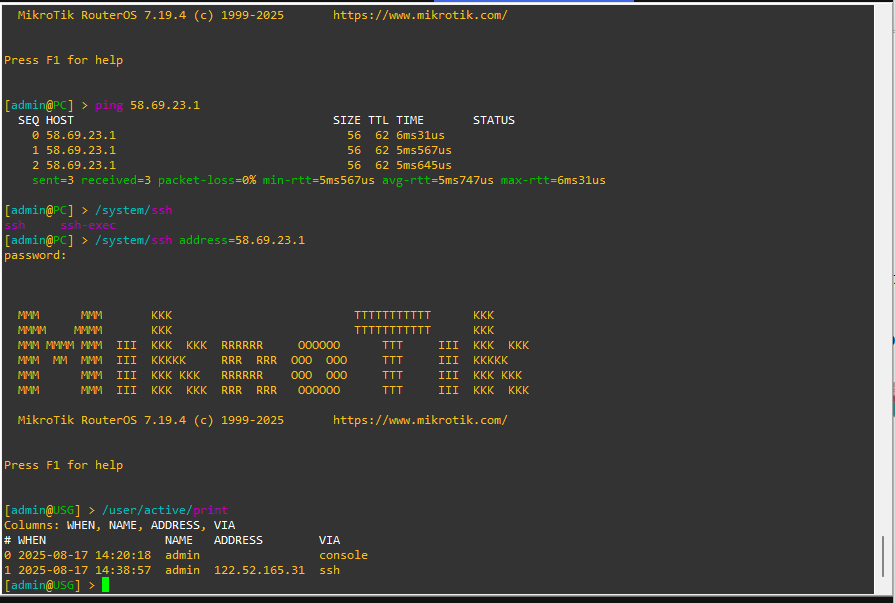Click 'min-rtt=5ms567us' in the ping summary
This screenshot has width=895, height=603.
319,180
